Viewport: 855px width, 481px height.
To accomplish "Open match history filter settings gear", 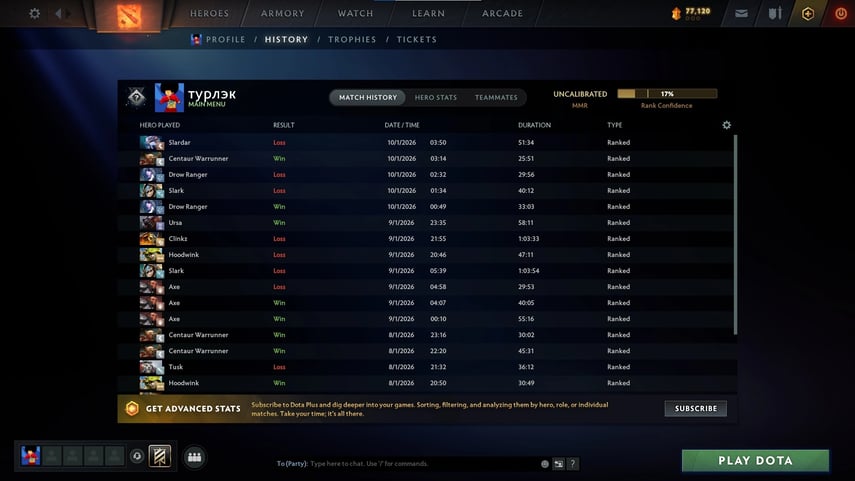I will click(x=726, y=125).
